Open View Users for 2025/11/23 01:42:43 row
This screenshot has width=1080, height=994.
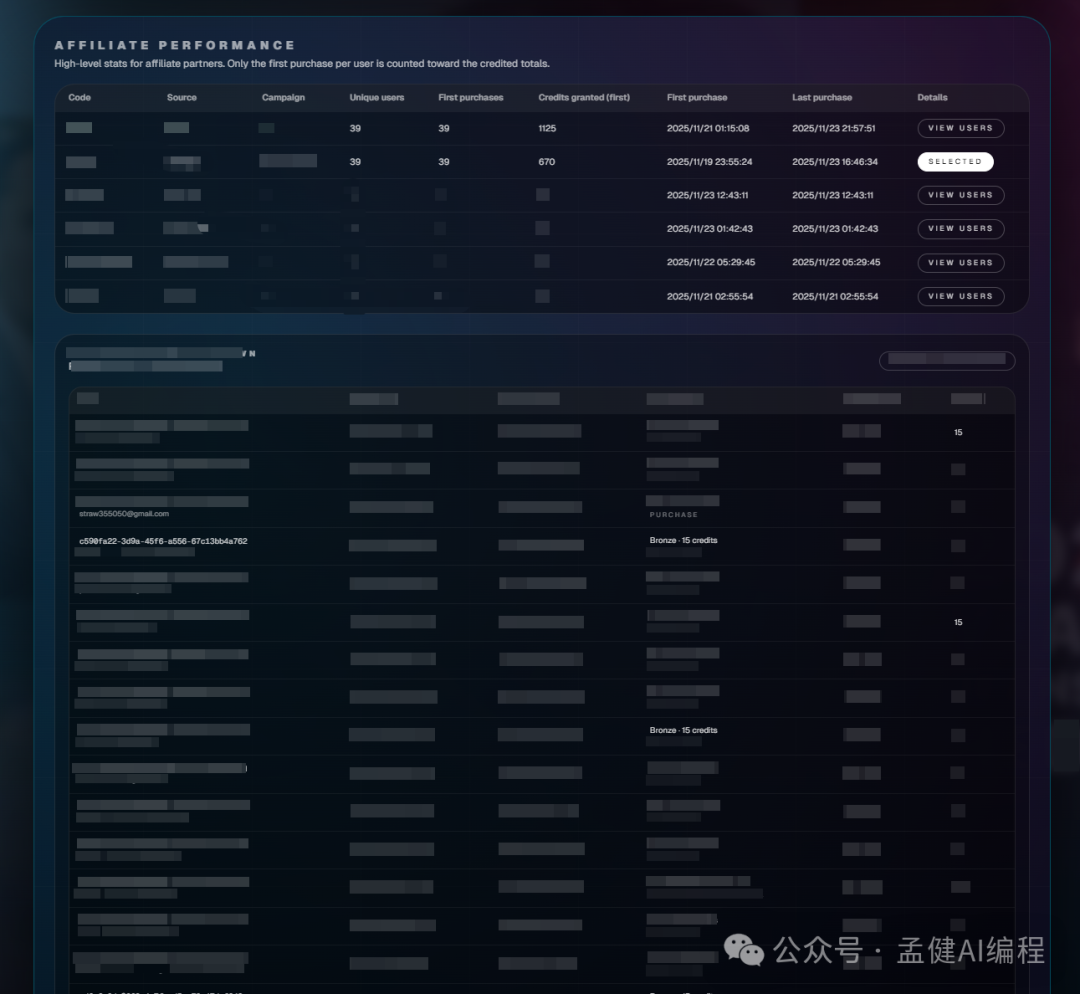point(960,229)
